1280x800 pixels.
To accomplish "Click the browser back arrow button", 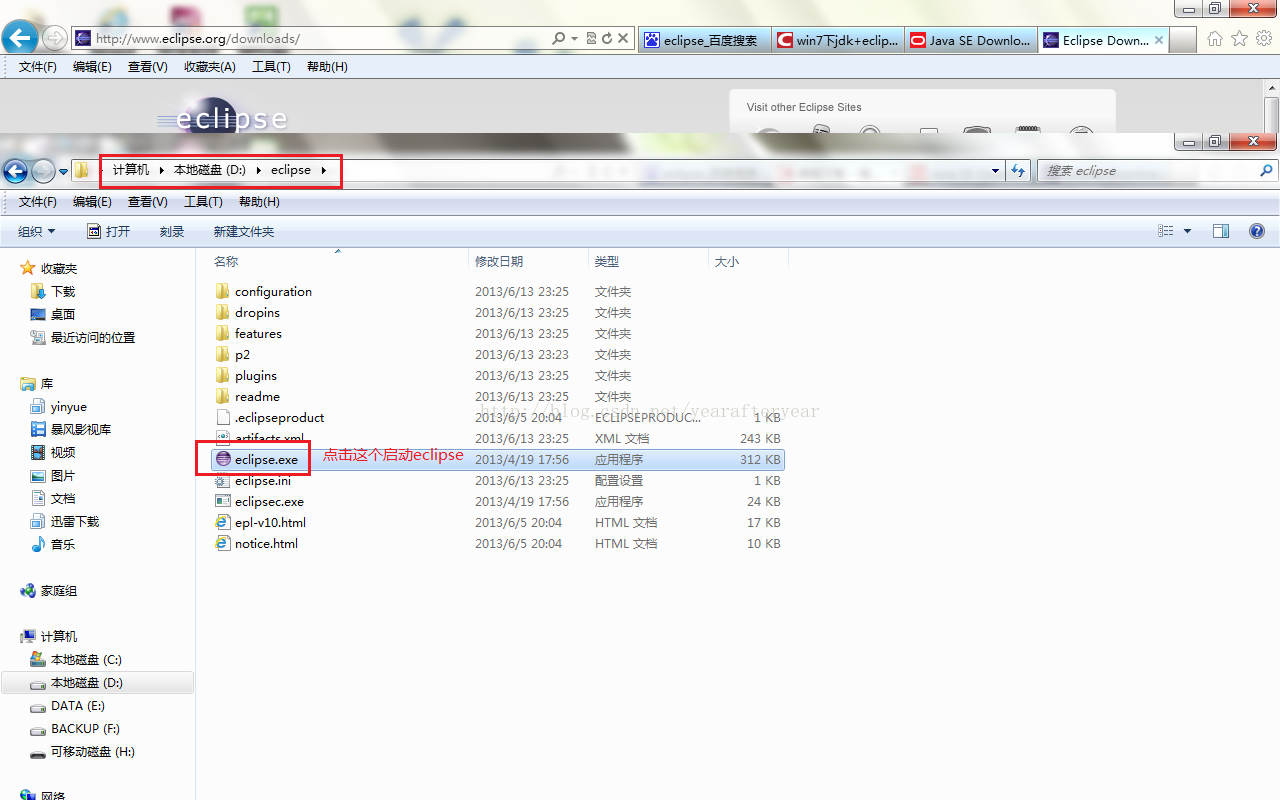I will [x=20, y=39].
